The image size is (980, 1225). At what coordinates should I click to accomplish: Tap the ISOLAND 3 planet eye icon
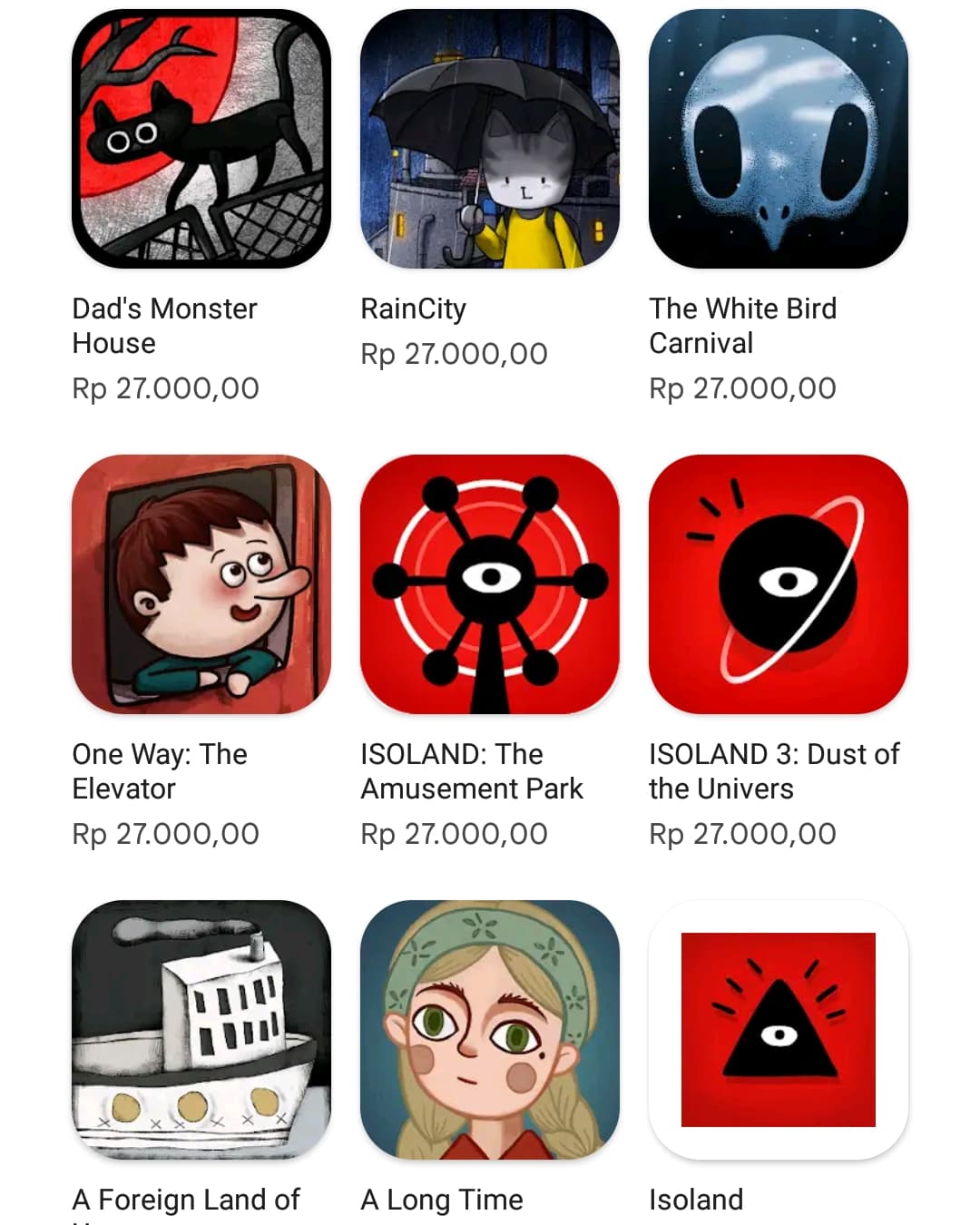779,584
